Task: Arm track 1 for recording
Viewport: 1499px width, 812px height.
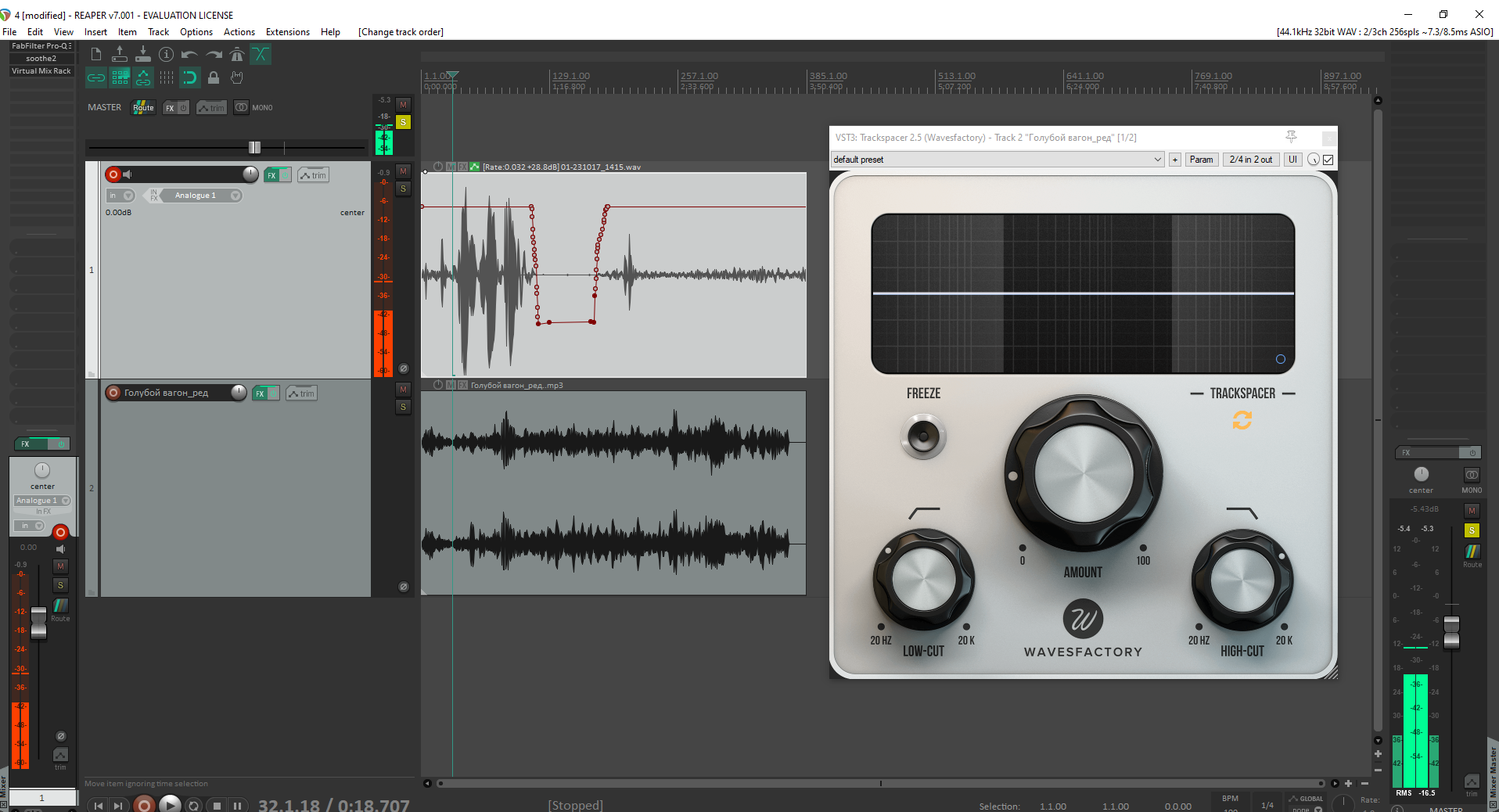Action: pyautogui.click(x=113, y=174)
